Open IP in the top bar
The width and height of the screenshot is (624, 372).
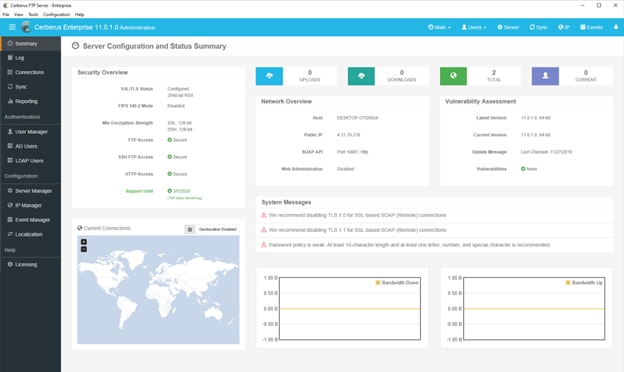[564, 27]
